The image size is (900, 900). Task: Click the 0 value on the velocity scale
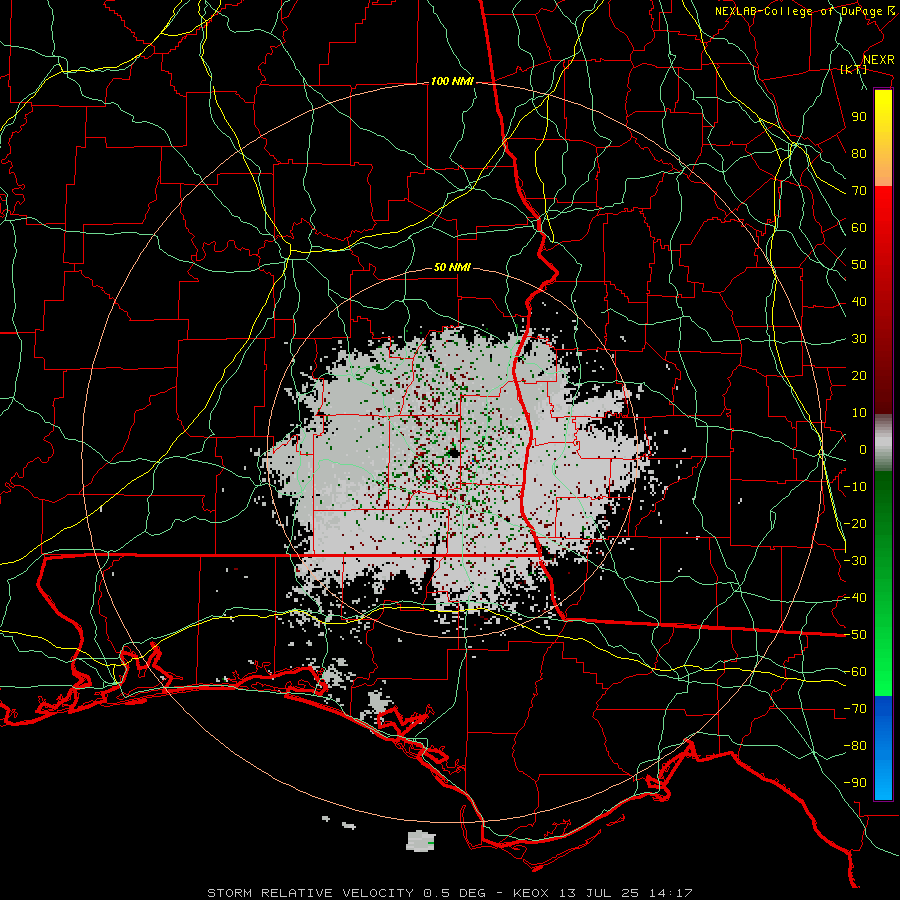[x=863, y=450]
